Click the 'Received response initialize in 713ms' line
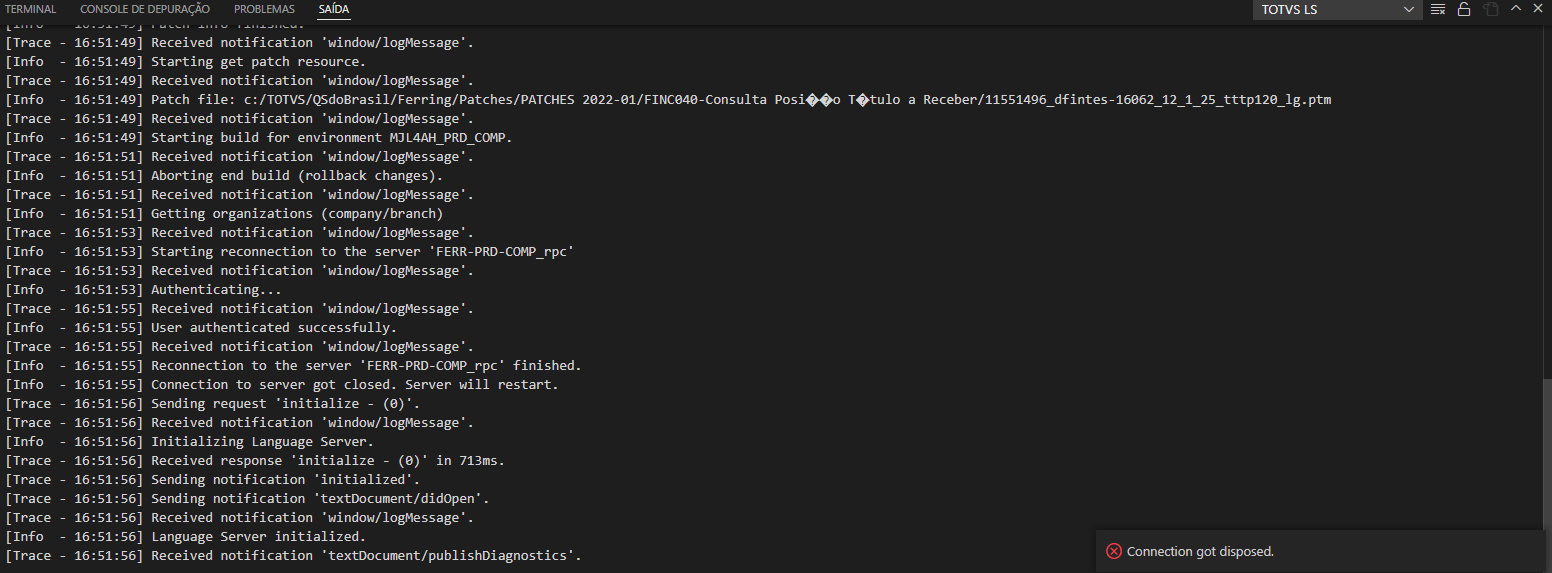1552x573 pixels. 256,461
